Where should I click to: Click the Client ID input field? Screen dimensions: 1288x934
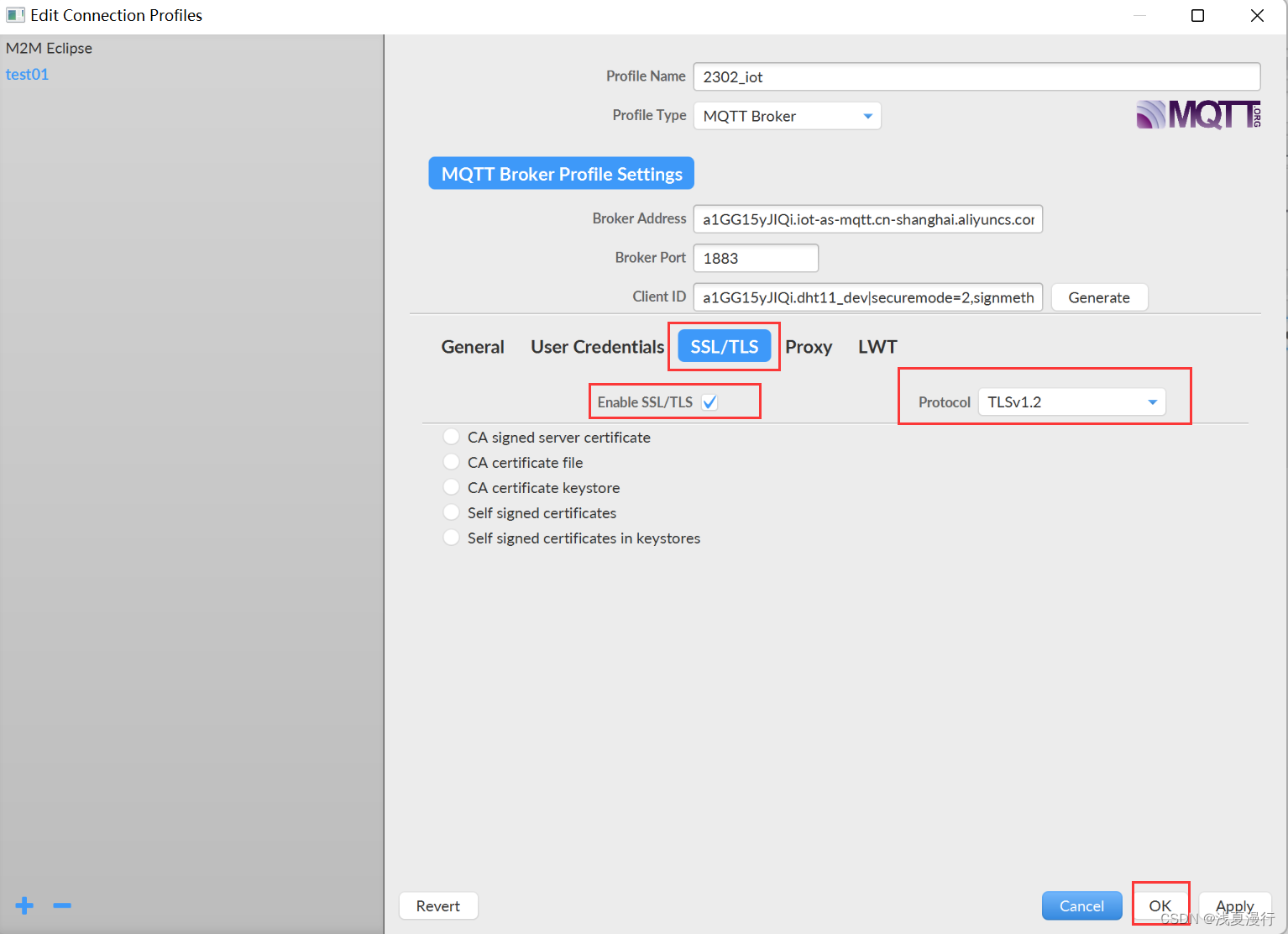pyautogui.click(x=867, y=297)
